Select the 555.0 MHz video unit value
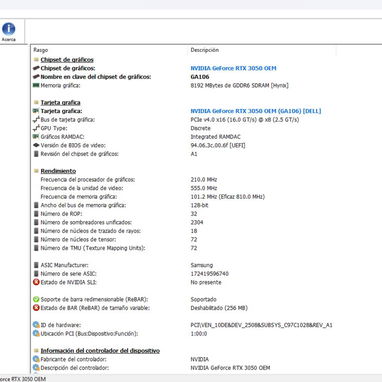This screenshot has height=382, width=382. (204, 188)
